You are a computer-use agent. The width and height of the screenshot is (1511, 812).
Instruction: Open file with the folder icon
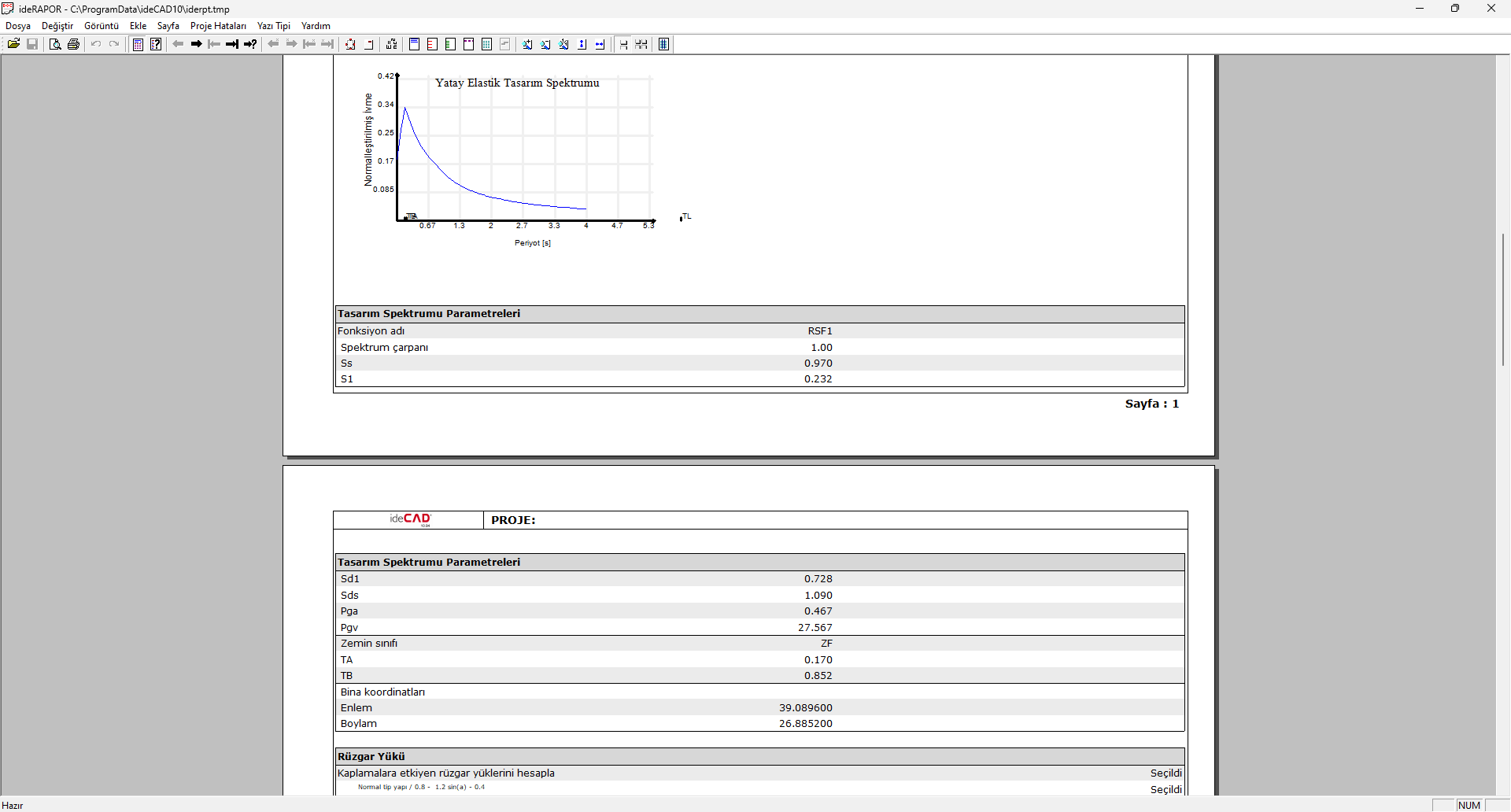point(14,44)
